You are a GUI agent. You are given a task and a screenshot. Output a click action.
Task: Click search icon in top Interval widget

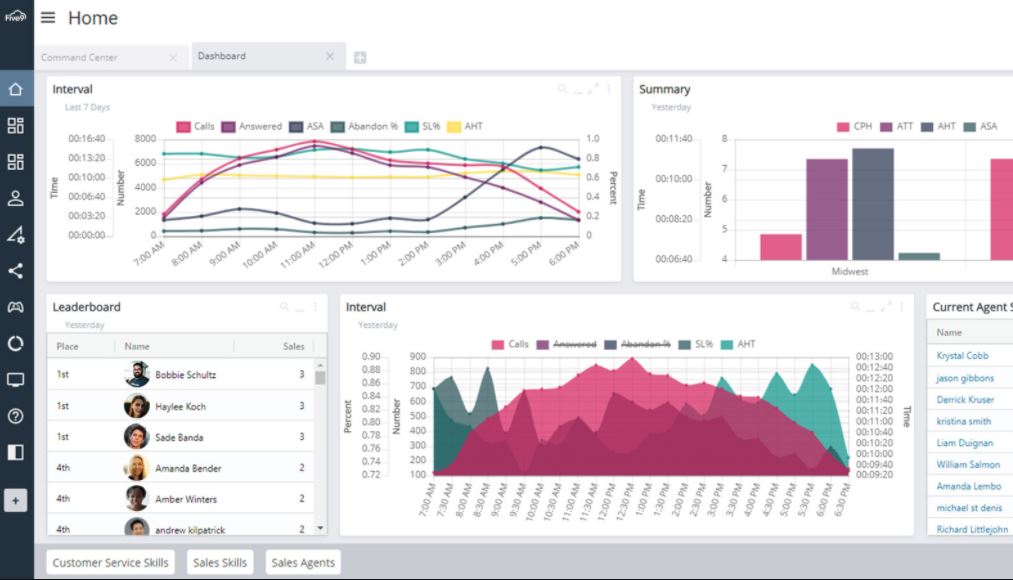click(x=562, y=88)
